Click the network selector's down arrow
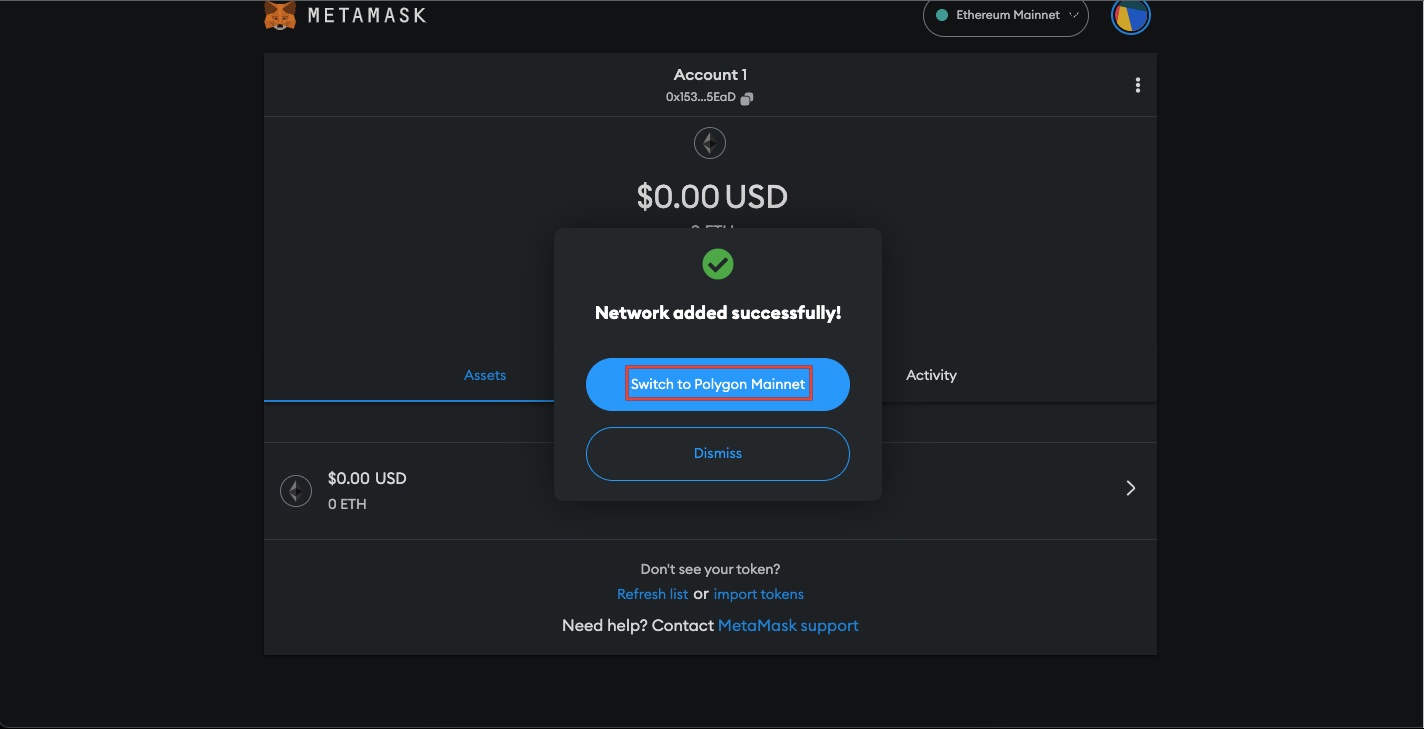1424x729 pixels. click(x=1077, y=17)
